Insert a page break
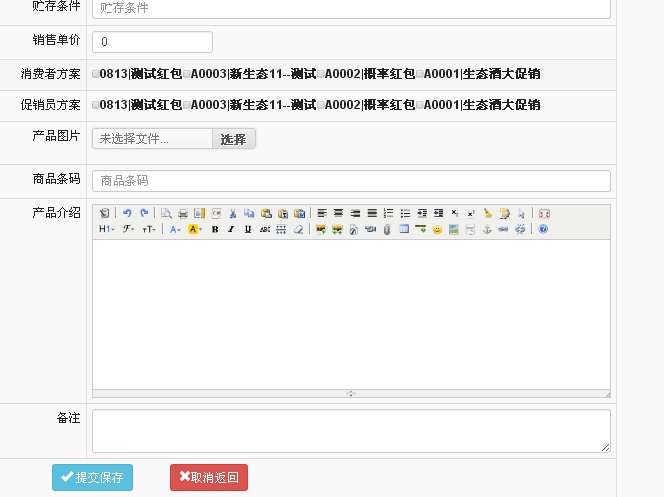 pyautogui.click(x=470, y=229)
